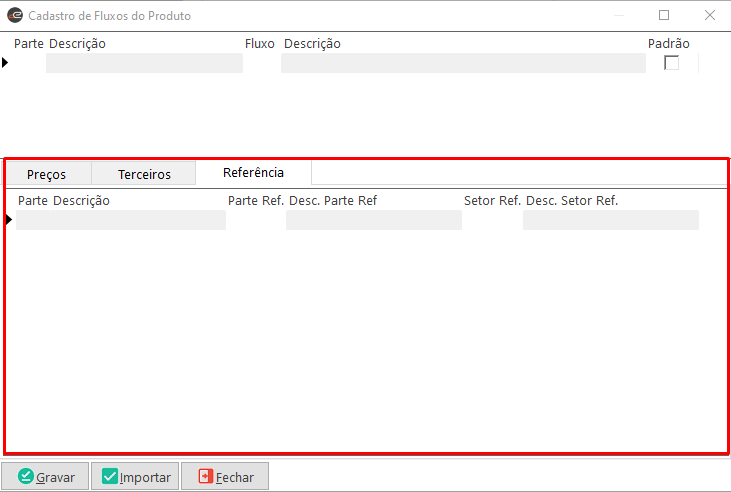Select the top Descrição field next to Parte
Screen dimensions: 731x492
pyautogui.click(x=144, y=63)
